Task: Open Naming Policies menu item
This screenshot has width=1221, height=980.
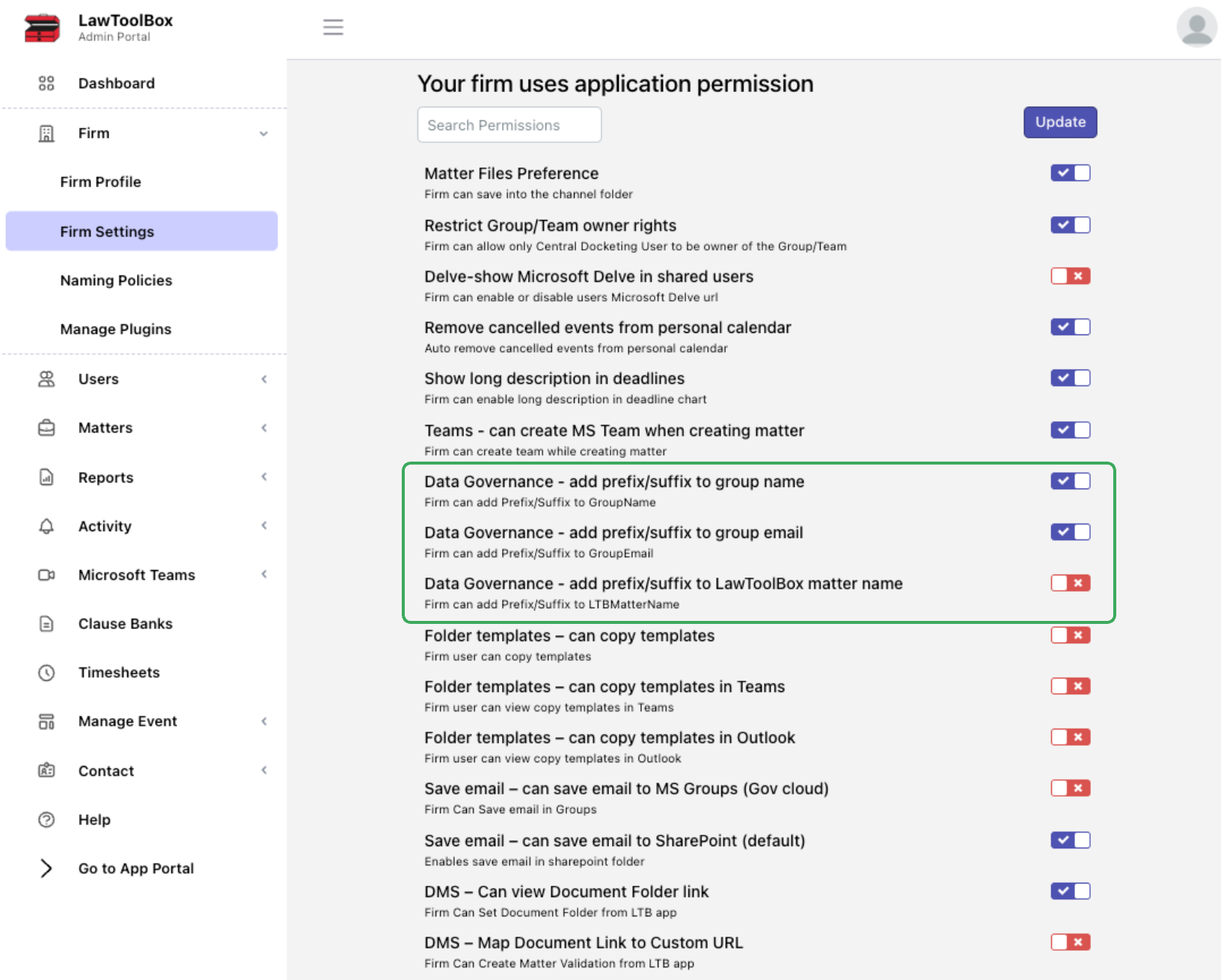Action: [x=116, y=281]
